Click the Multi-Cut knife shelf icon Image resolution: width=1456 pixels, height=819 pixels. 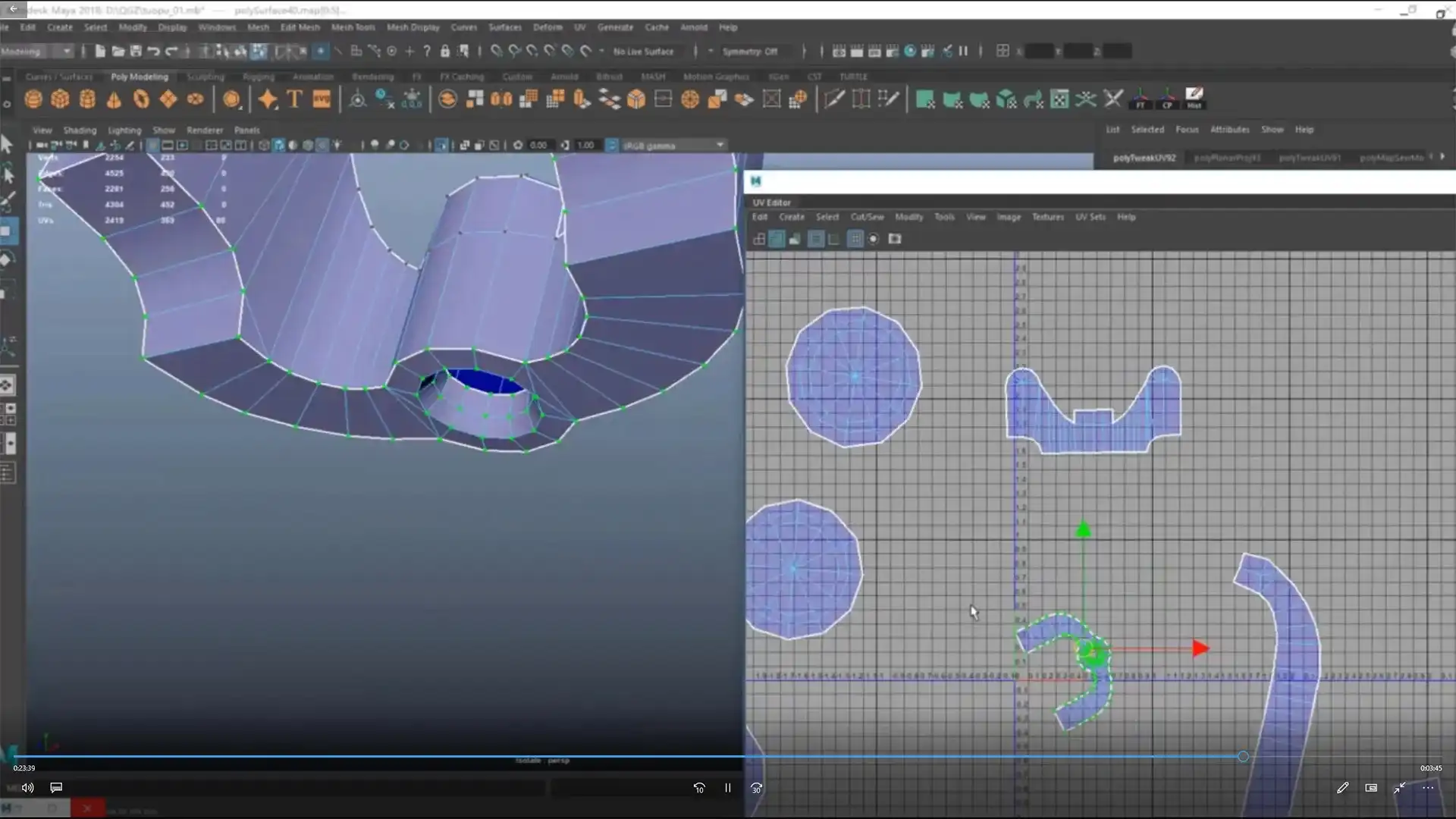[x=834, y=99]
